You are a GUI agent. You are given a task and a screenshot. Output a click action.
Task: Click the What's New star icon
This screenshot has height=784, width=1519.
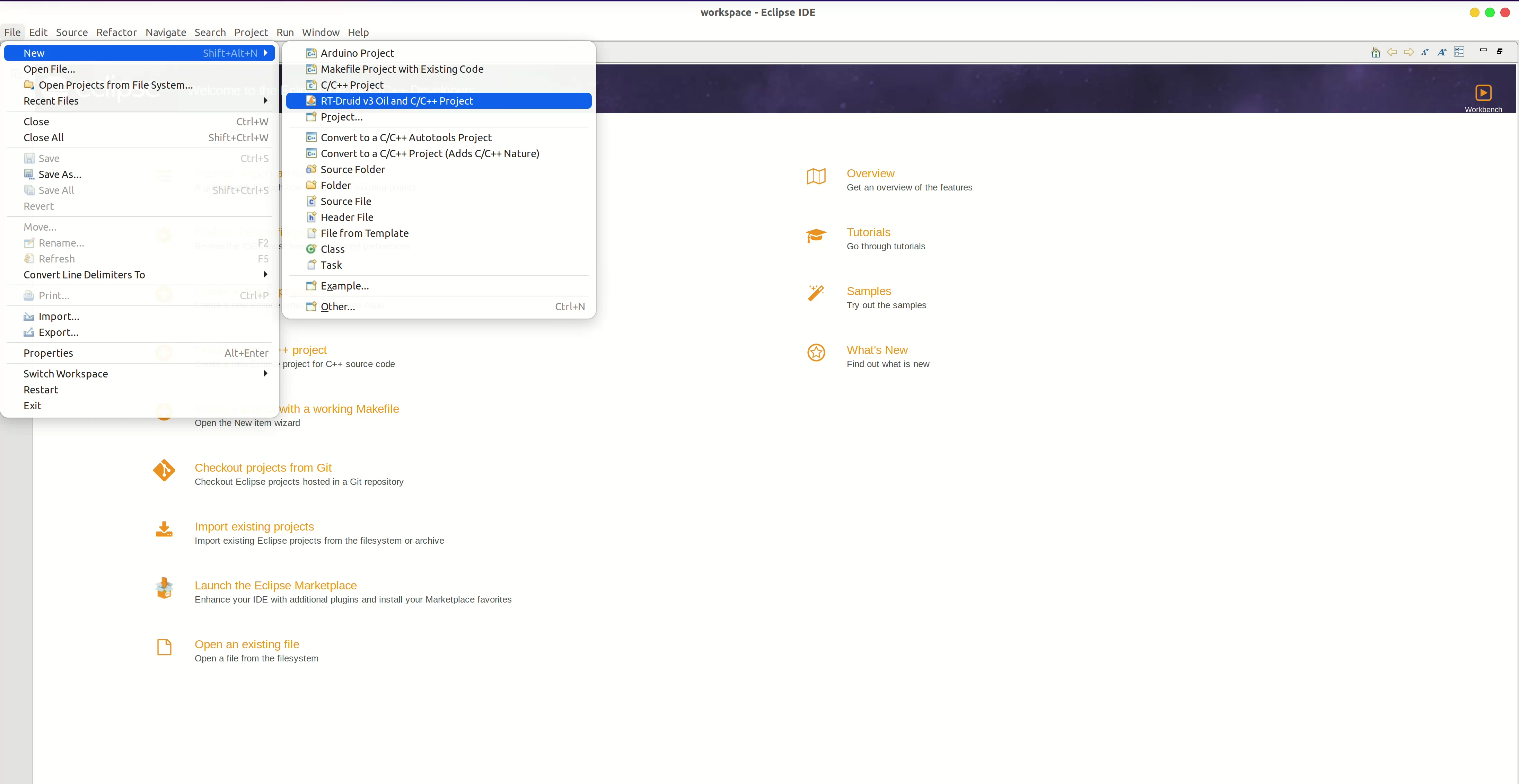point(816,353)
